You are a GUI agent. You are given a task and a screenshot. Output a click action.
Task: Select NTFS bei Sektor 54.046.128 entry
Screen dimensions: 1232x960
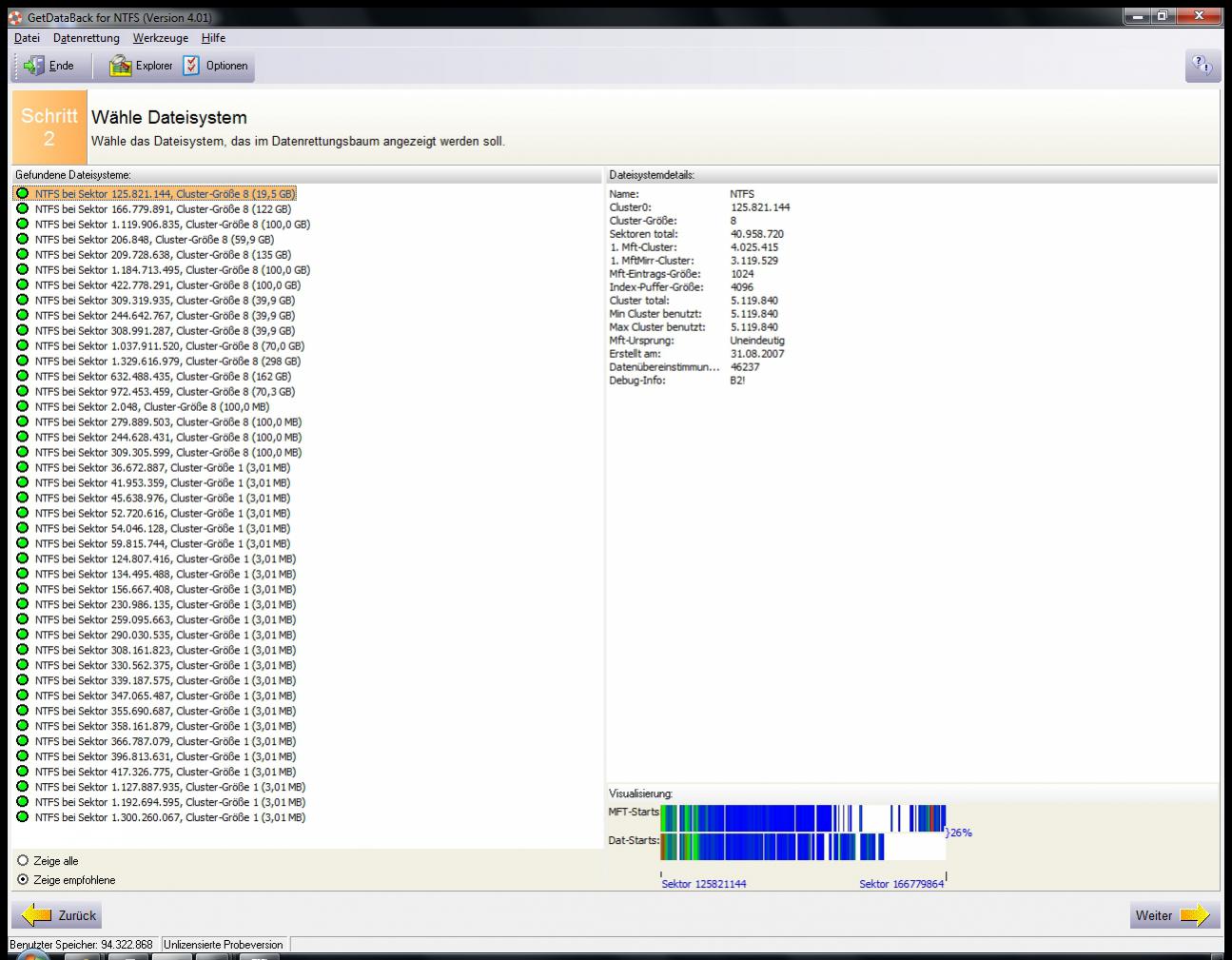tap(153, 529)
